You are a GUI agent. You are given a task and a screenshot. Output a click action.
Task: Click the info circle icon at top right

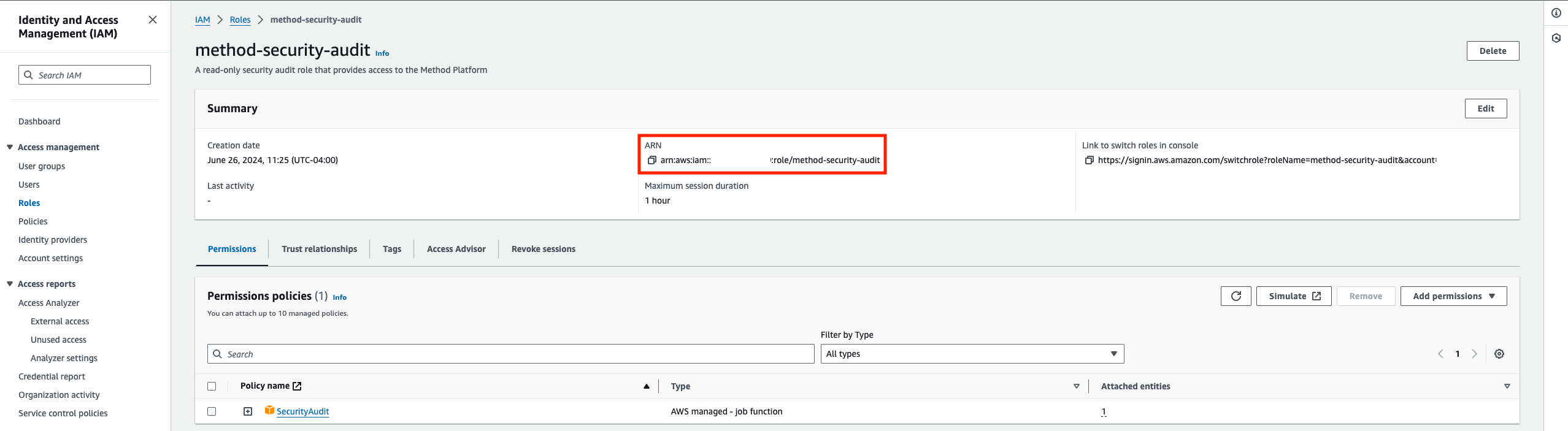click(x=1556, y=13)
